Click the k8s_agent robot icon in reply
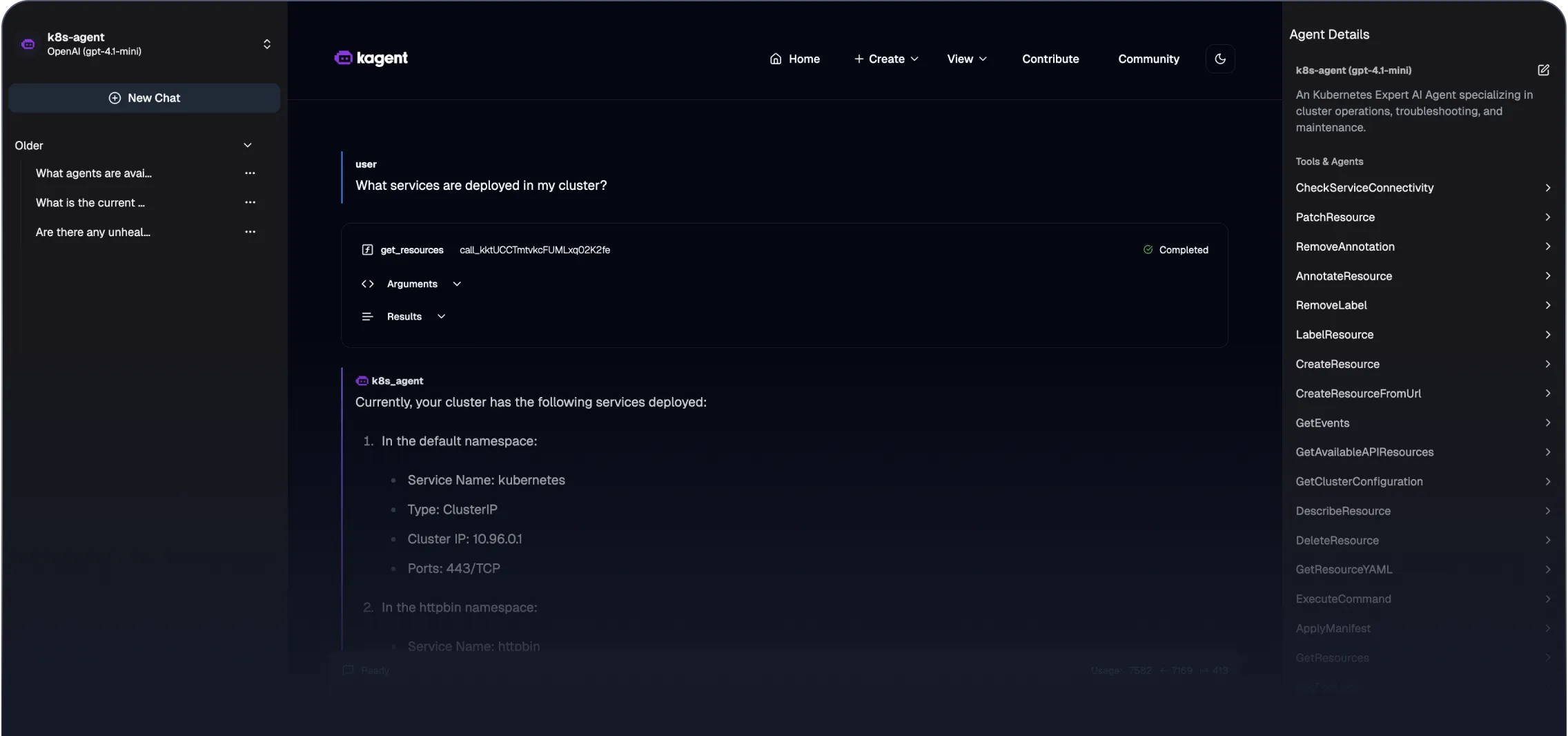The image size is (1568, 736). [x=362, y=380]
